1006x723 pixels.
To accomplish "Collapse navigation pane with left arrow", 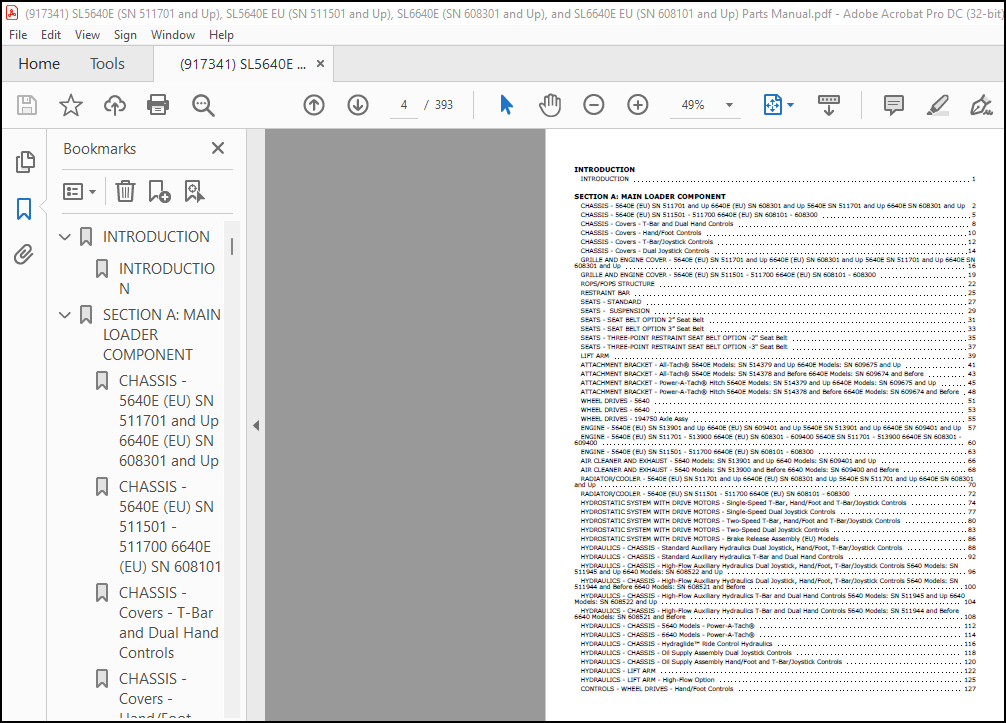I will pos(256,425).
